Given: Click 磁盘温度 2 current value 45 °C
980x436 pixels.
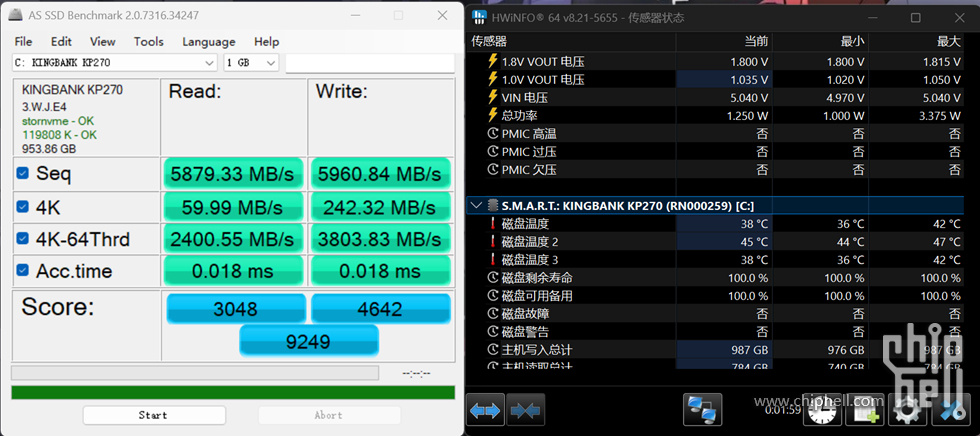Looking at the screenshot, I should tap(755, 242).
